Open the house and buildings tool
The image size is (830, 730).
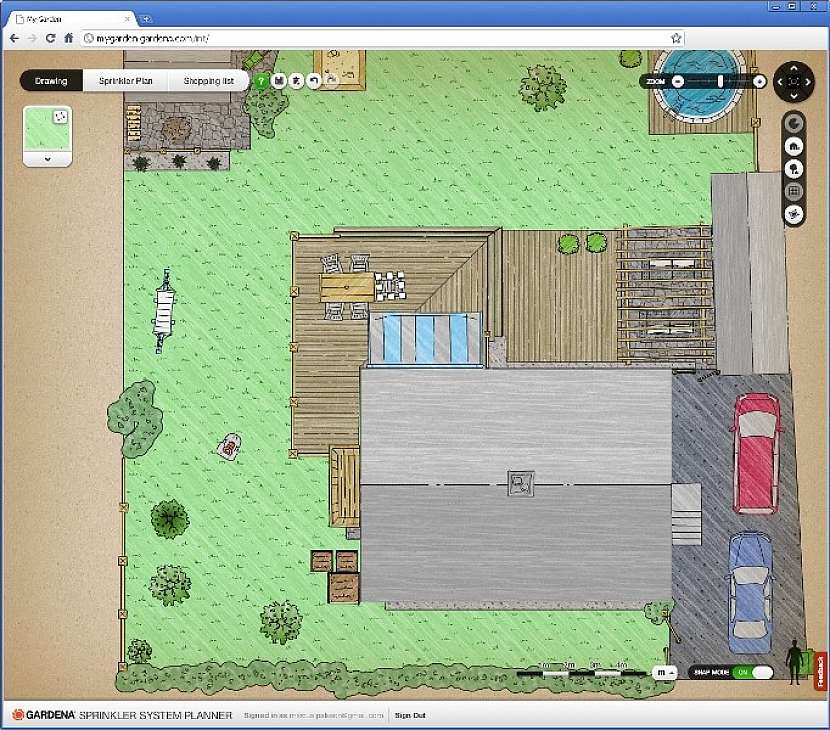pos(793,146)
